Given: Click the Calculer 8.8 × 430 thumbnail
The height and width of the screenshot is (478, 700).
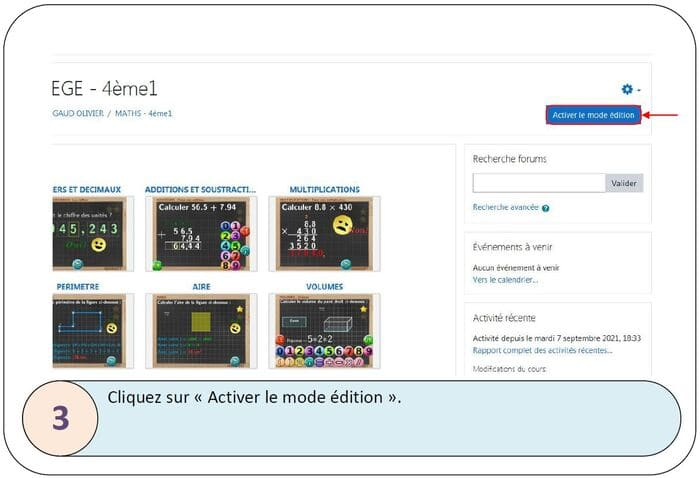Looking at the screenshot, I should 325,234.
